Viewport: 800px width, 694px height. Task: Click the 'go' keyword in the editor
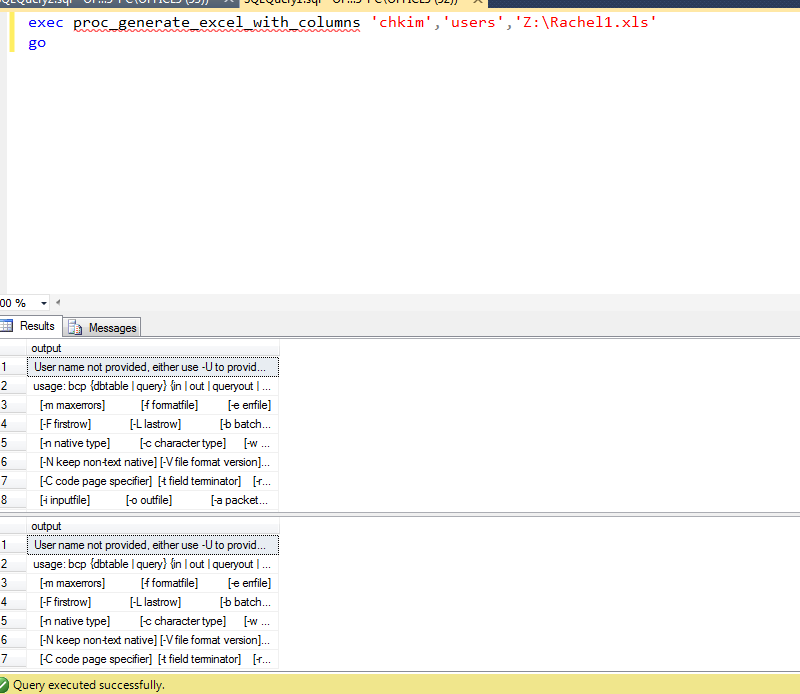point(37,43)
